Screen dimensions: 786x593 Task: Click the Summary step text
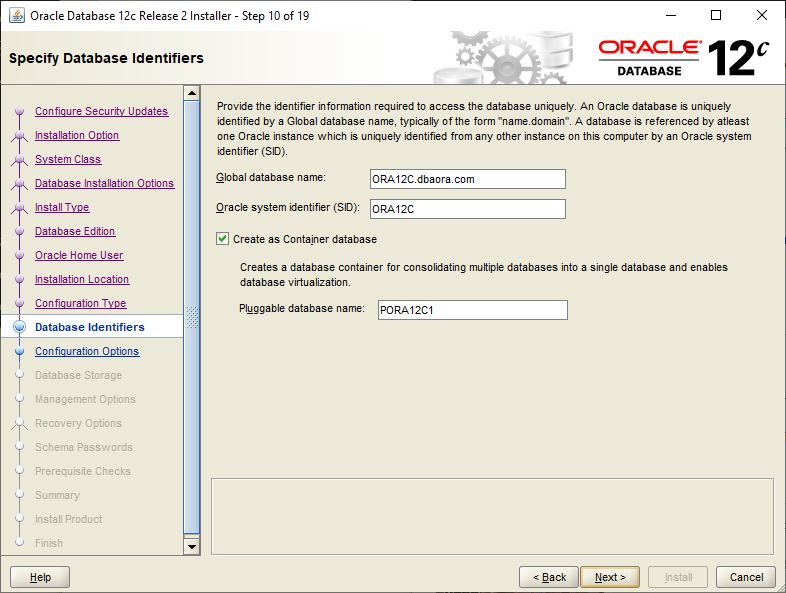point(57,495)
